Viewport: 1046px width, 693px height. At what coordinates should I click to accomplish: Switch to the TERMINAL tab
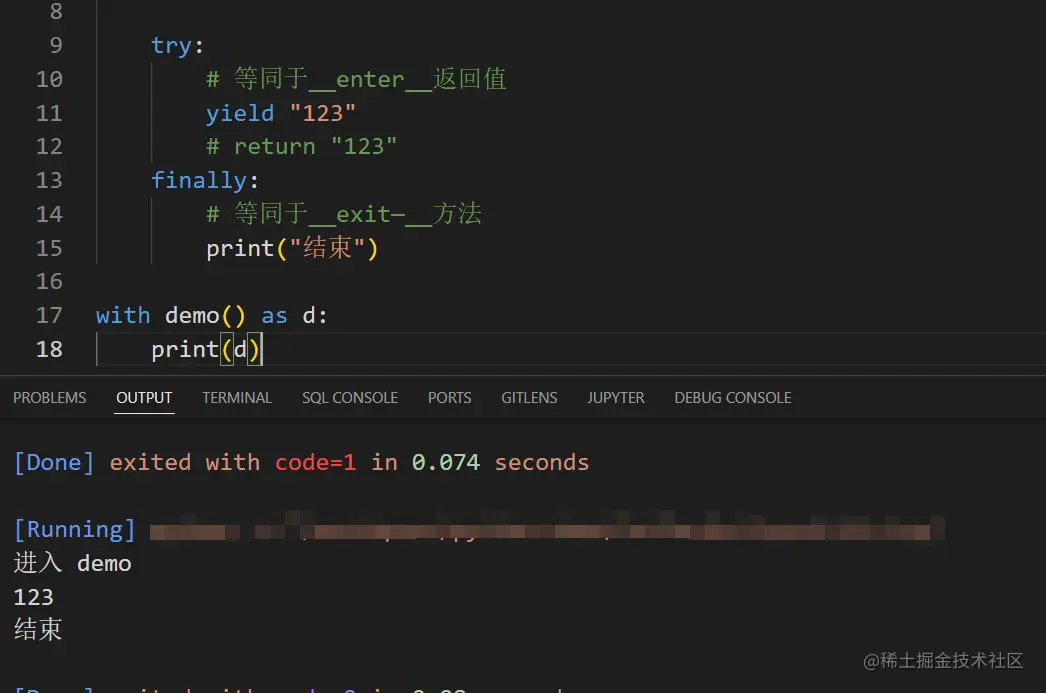pyautogui.click(x=237, y=398)
